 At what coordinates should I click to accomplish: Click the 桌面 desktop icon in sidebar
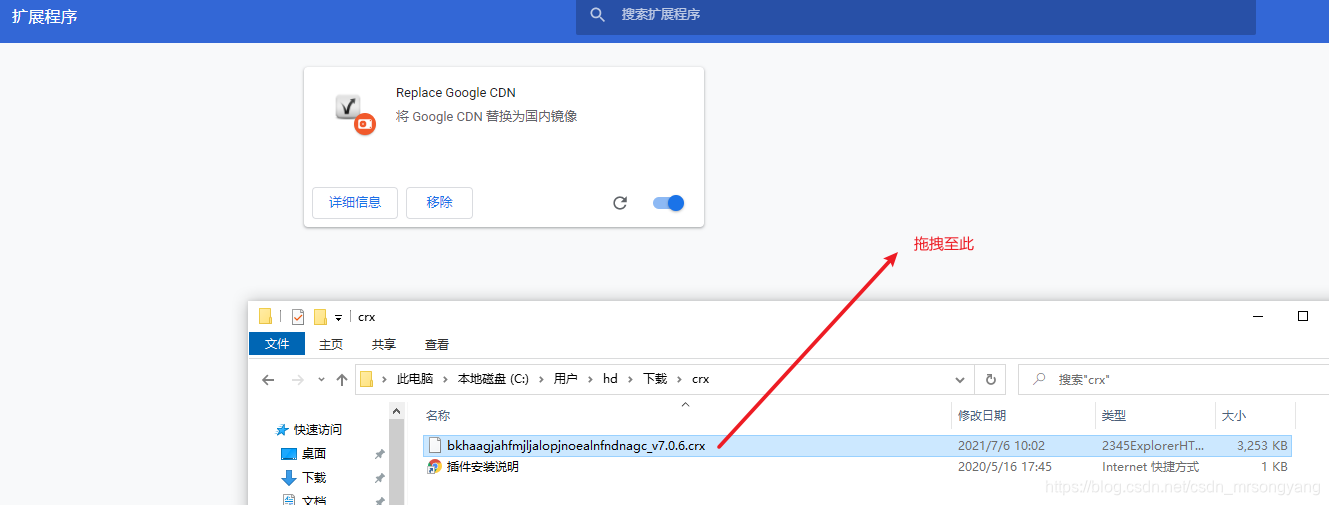click(x=289, y=454)
